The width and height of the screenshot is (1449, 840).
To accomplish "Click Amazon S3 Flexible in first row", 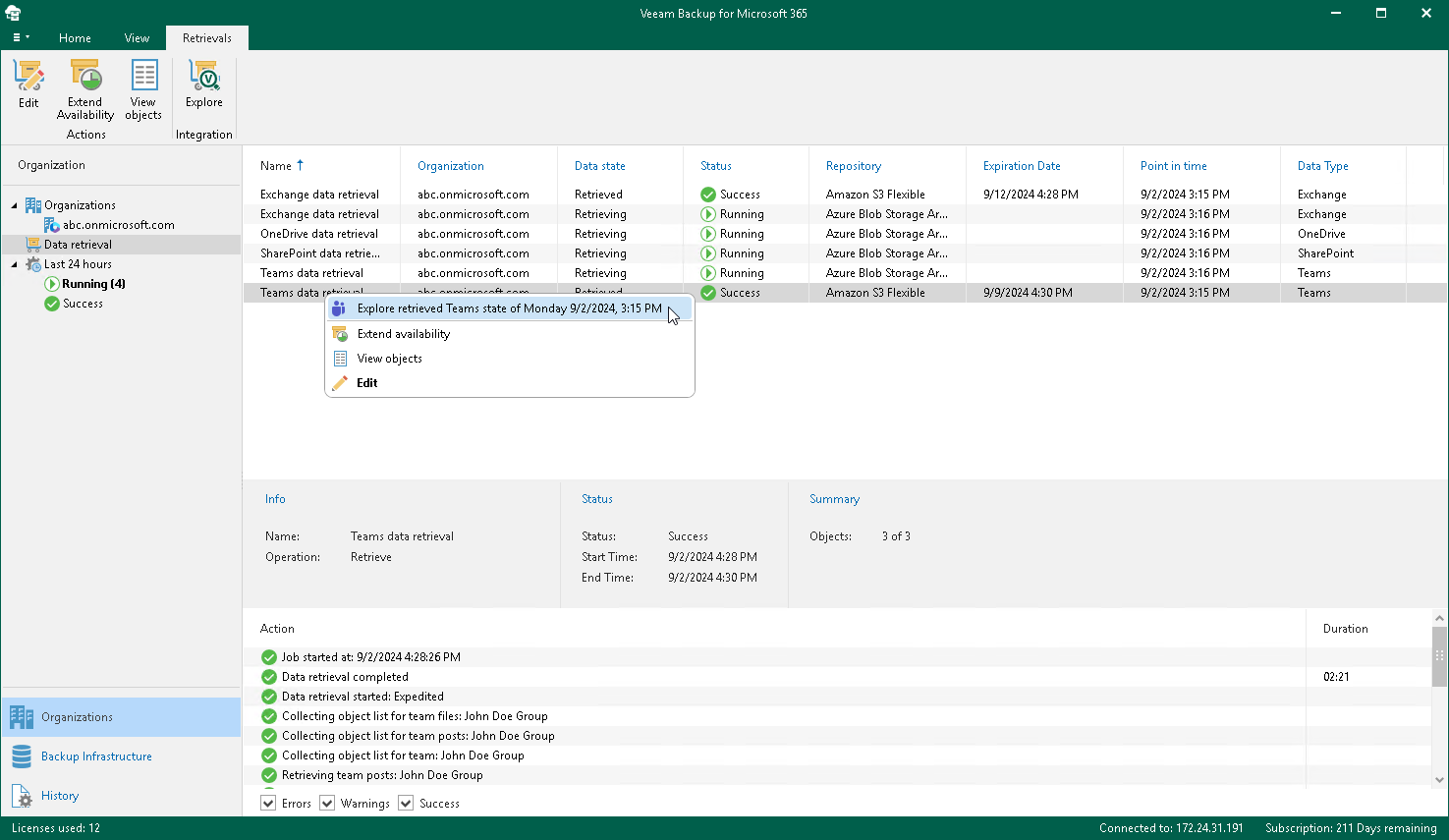I will tap(875, 195).
